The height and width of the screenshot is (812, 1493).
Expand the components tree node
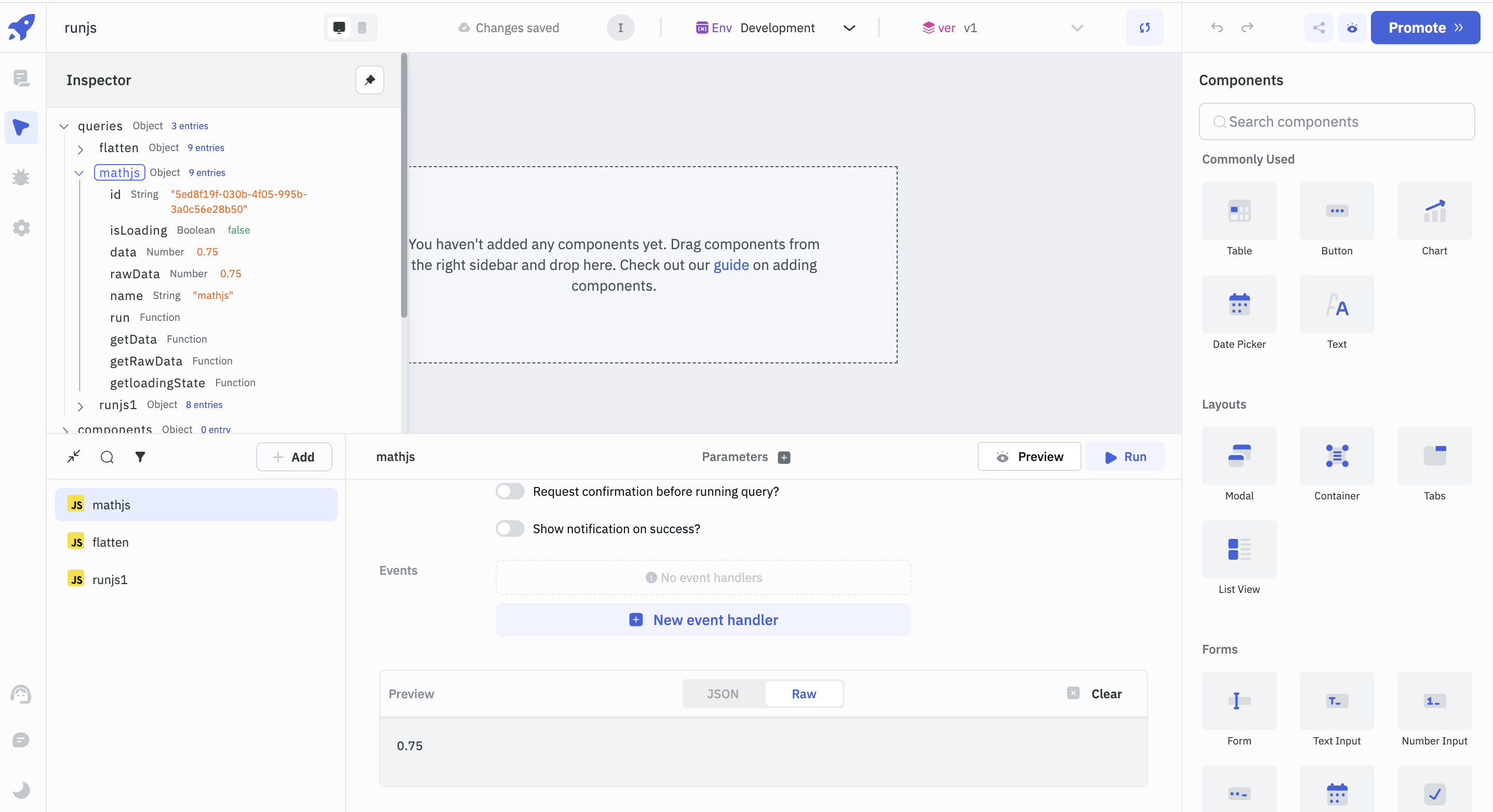point(65,430)
